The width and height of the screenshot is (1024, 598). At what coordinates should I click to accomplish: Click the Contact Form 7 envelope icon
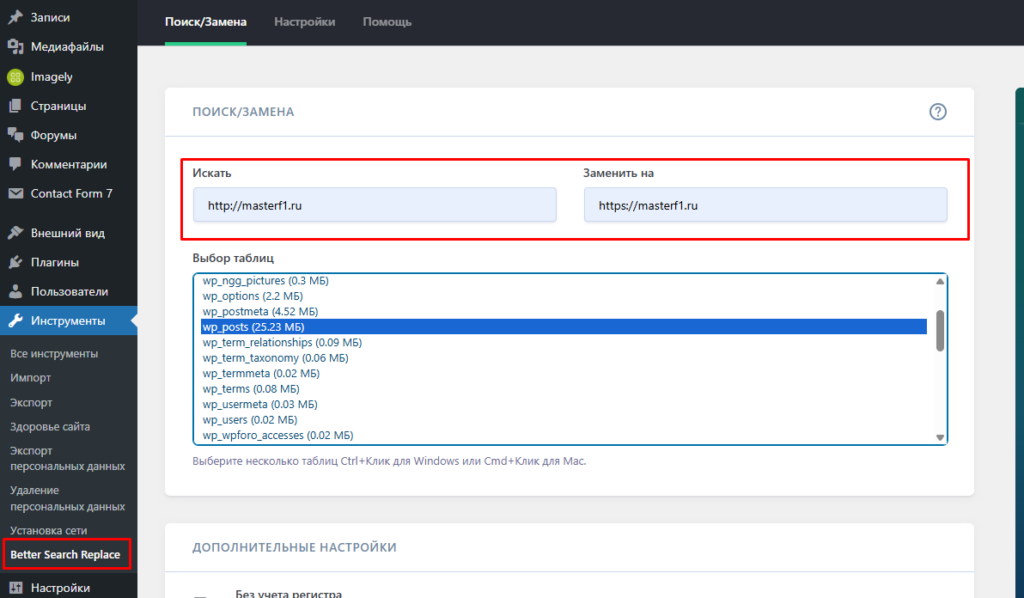coord(15,193)
